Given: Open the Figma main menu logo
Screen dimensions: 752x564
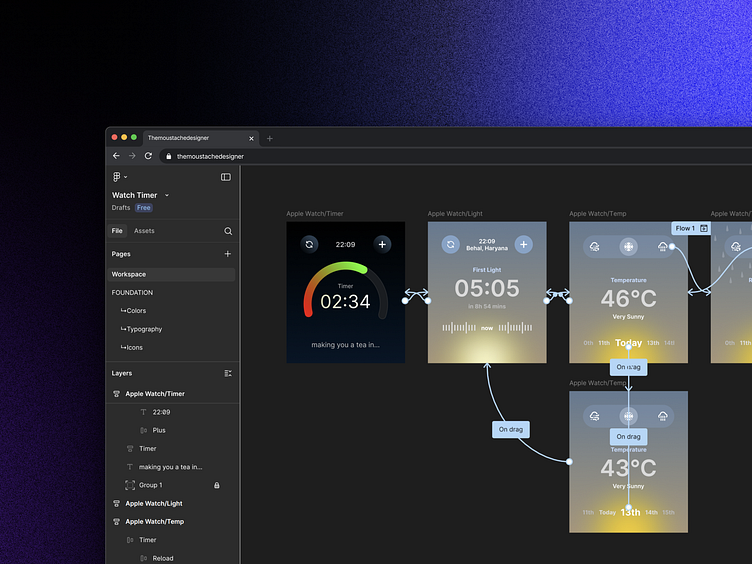Looking at the screenshot, I should coord(118,177).
